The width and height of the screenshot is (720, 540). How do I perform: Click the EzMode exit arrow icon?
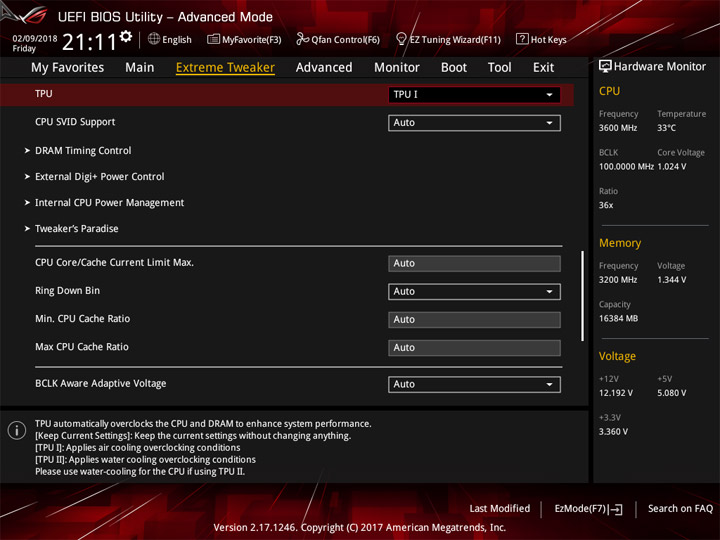[616, 509]
